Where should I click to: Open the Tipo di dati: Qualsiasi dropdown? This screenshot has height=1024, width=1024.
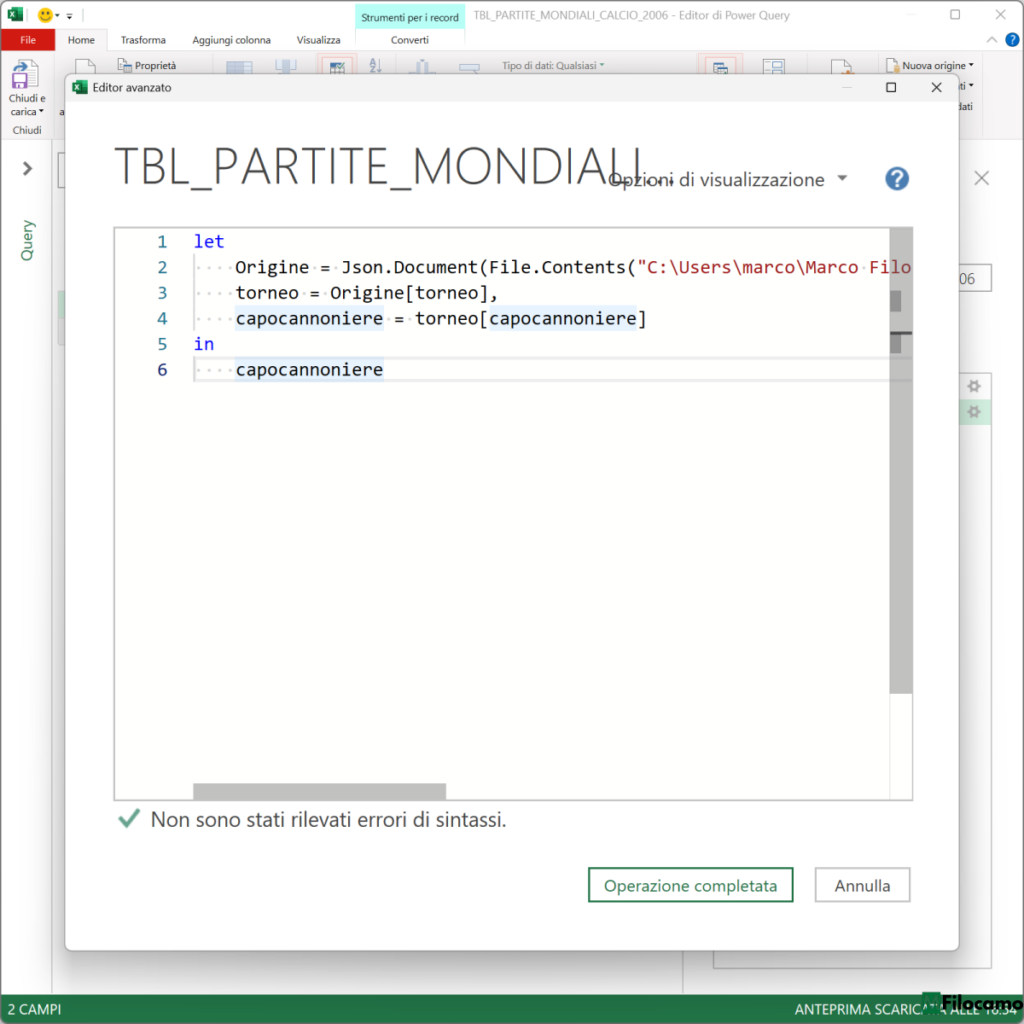click(x=552, y=65)
